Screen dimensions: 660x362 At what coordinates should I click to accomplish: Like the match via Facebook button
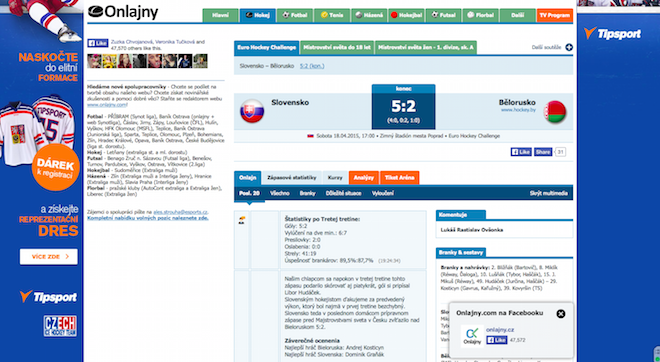click(521, 152)
